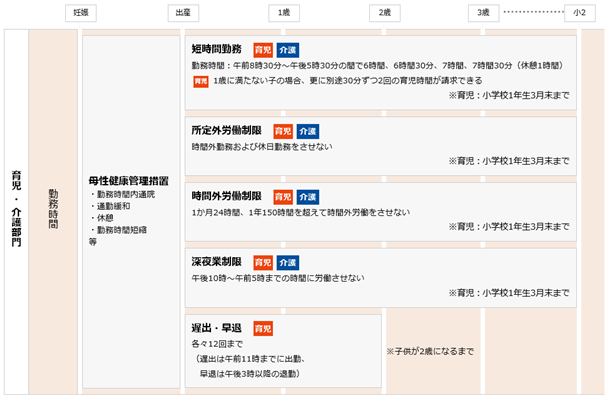Click the 介護 badge beside 短時間勤務
The height and width of the screenshot is (399, 608).
point(288,50)
